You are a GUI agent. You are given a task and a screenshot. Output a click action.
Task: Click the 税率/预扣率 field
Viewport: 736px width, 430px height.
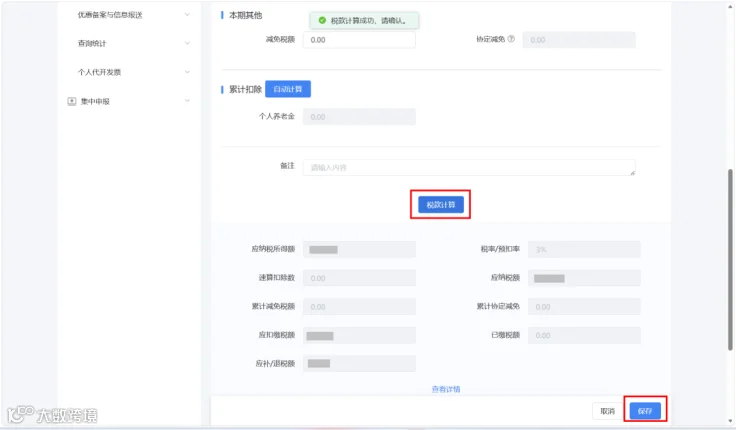coord(584,249)
